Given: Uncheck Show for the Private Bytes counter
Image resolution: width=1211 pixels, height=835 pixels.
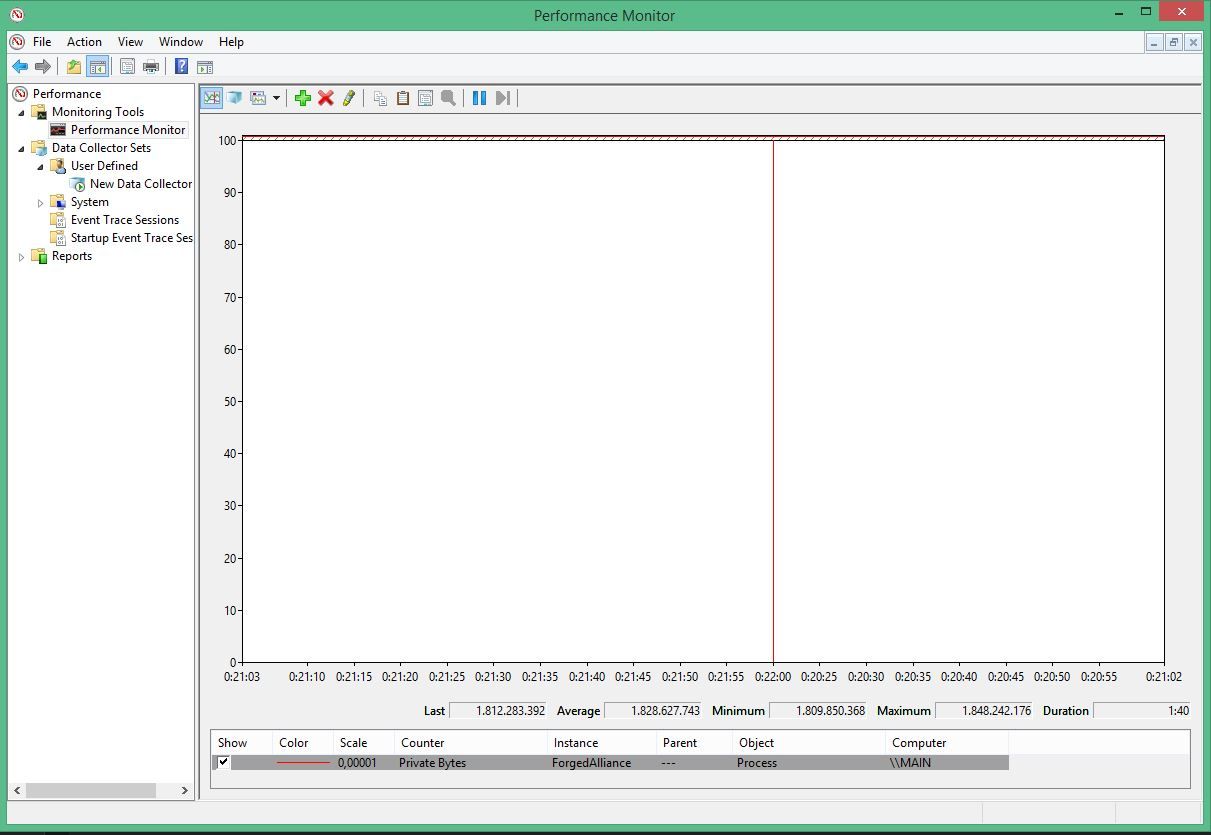Looking at the screenshot, I should (223, 762).
